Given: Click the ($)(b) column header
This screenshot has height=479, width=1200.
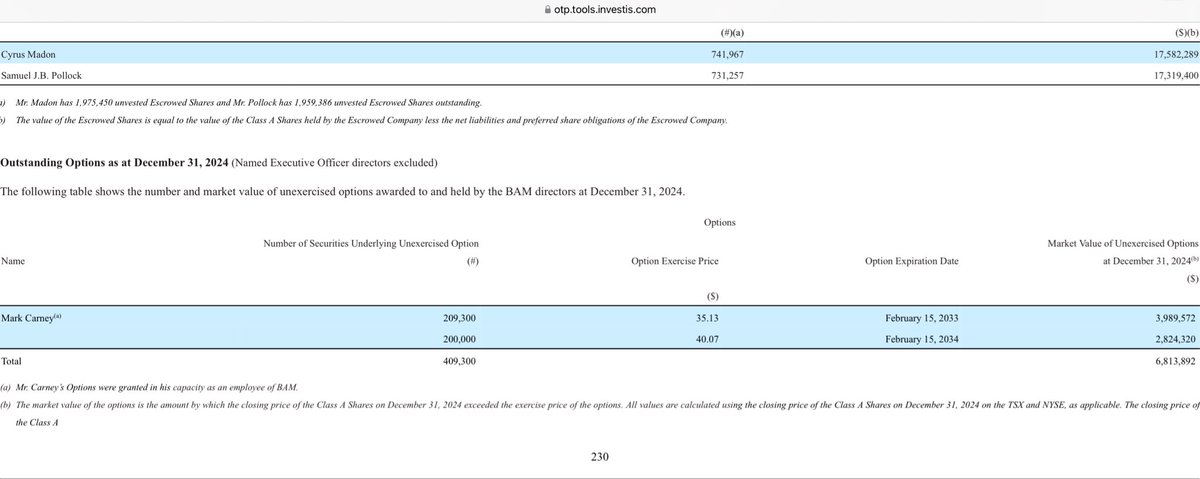Looking at the screenshot, I should click(1185, 33).
